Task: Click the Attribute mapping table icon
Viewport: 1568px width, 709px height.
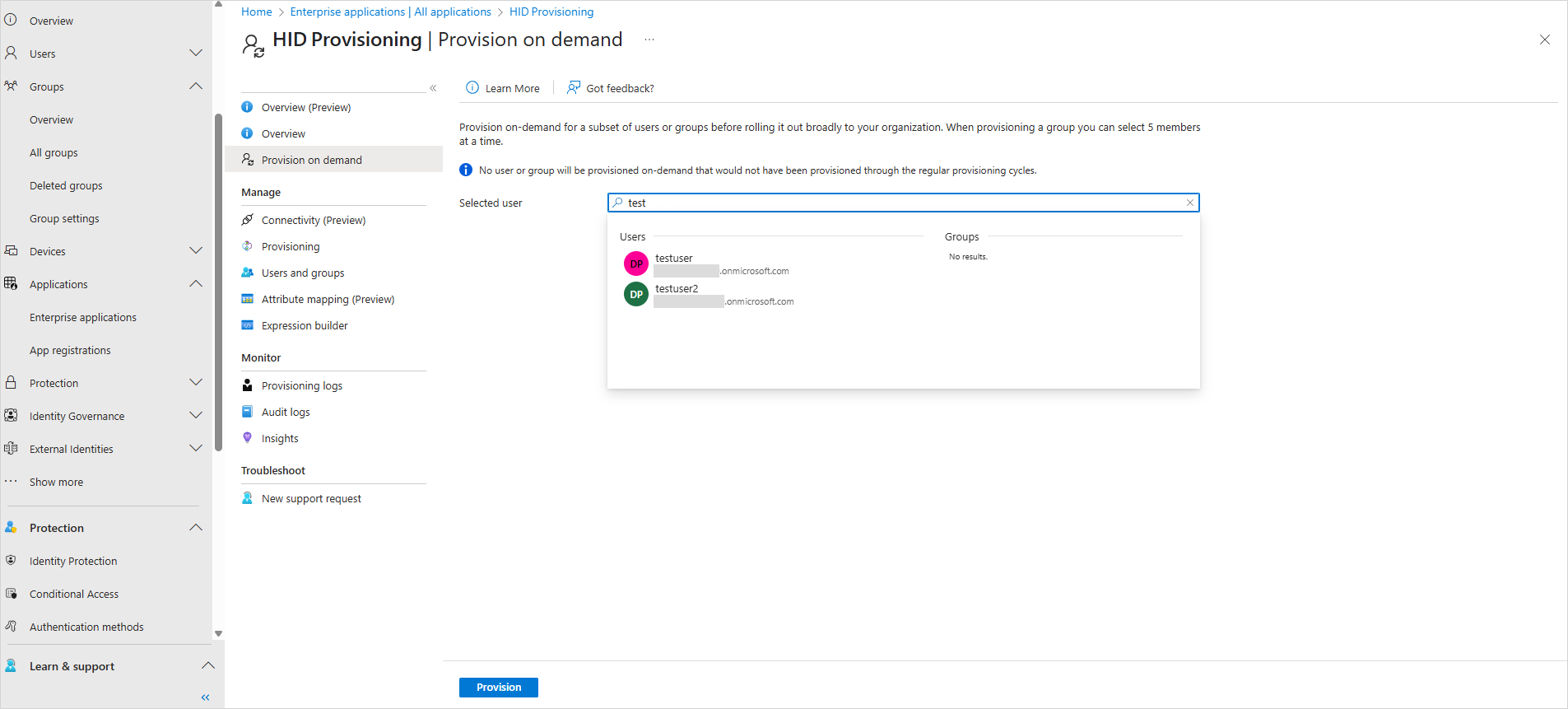Action: point(247,299)
